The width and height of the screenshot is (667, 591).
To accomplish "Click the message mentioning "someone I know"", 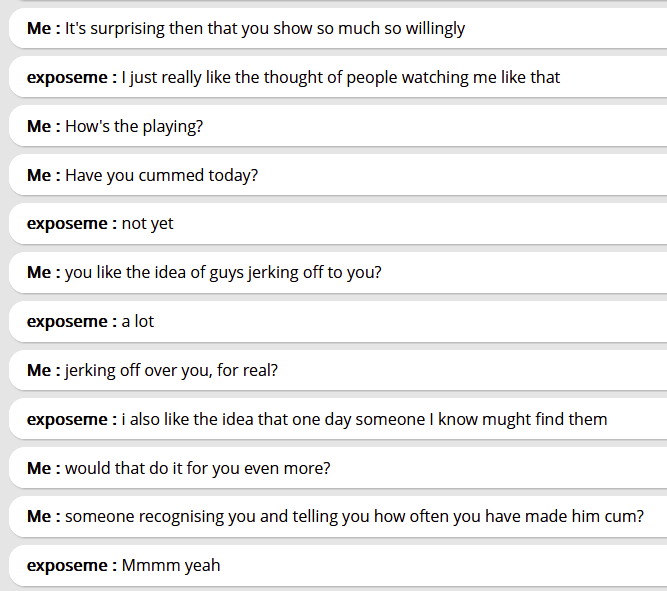I will (364, 419).
